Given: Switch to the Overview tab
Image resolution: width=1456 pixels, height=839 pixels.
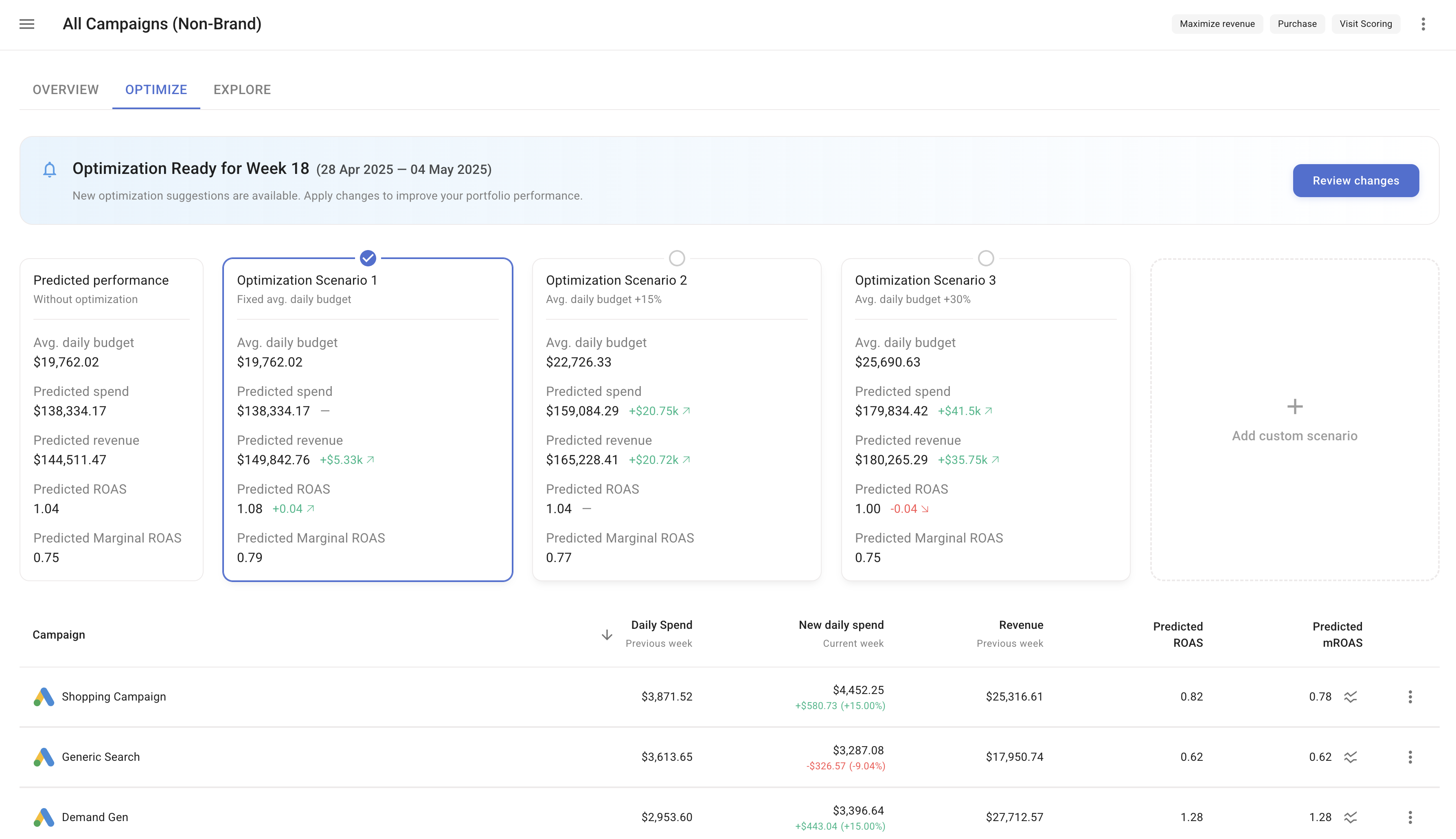Looking at the screenshot, I should pos(66,89).
